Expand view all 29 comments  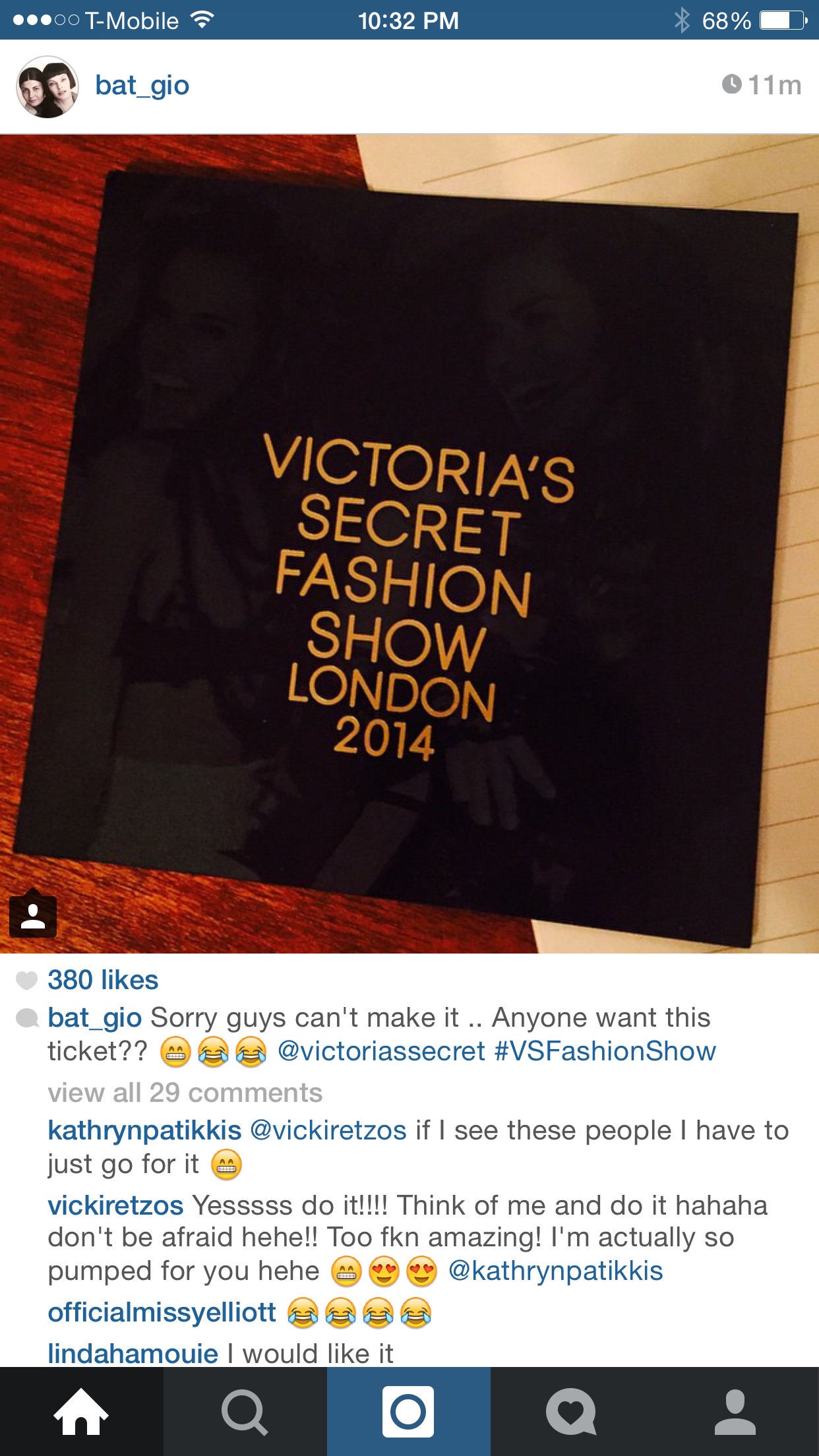(185, 1093)
